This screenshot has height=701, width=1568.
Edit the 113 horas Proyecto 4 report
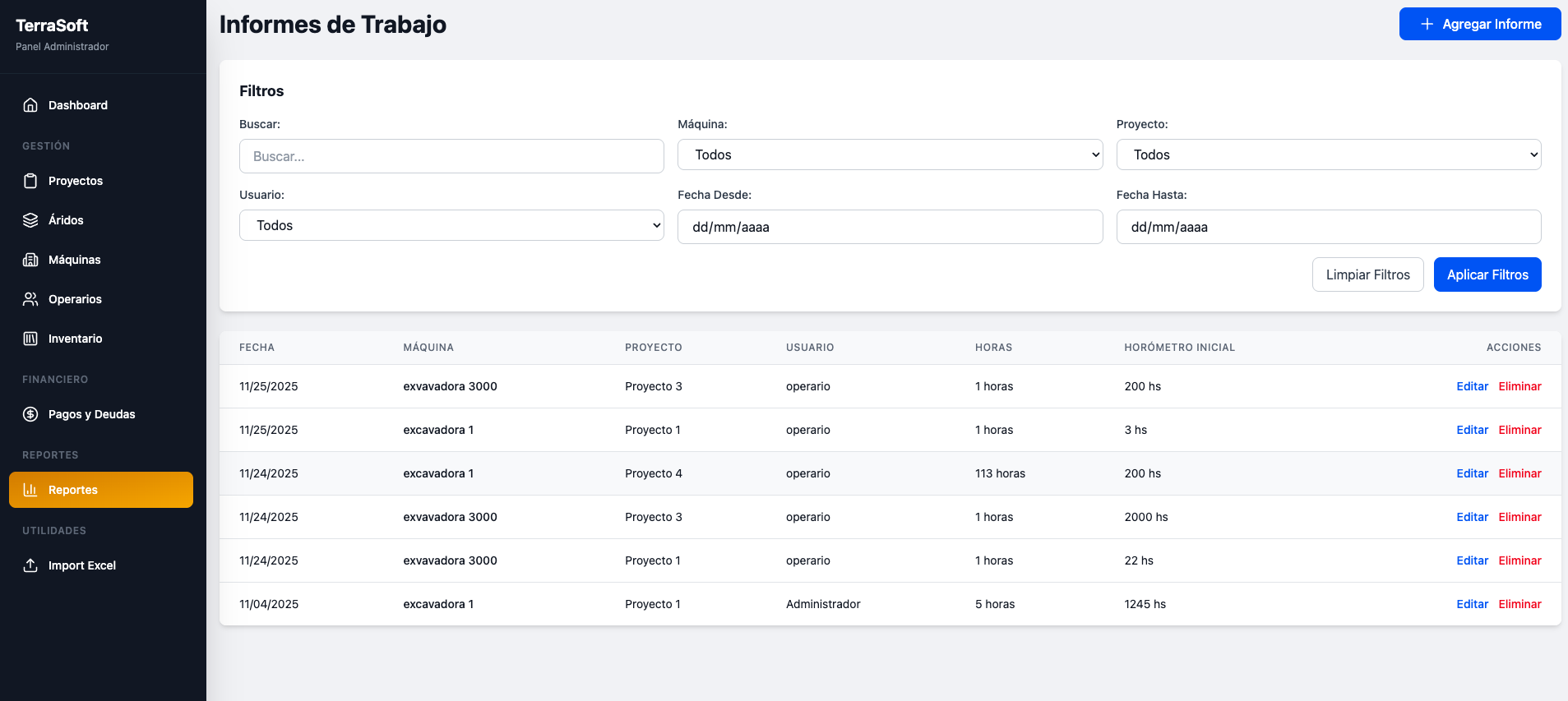(1472, 473)
